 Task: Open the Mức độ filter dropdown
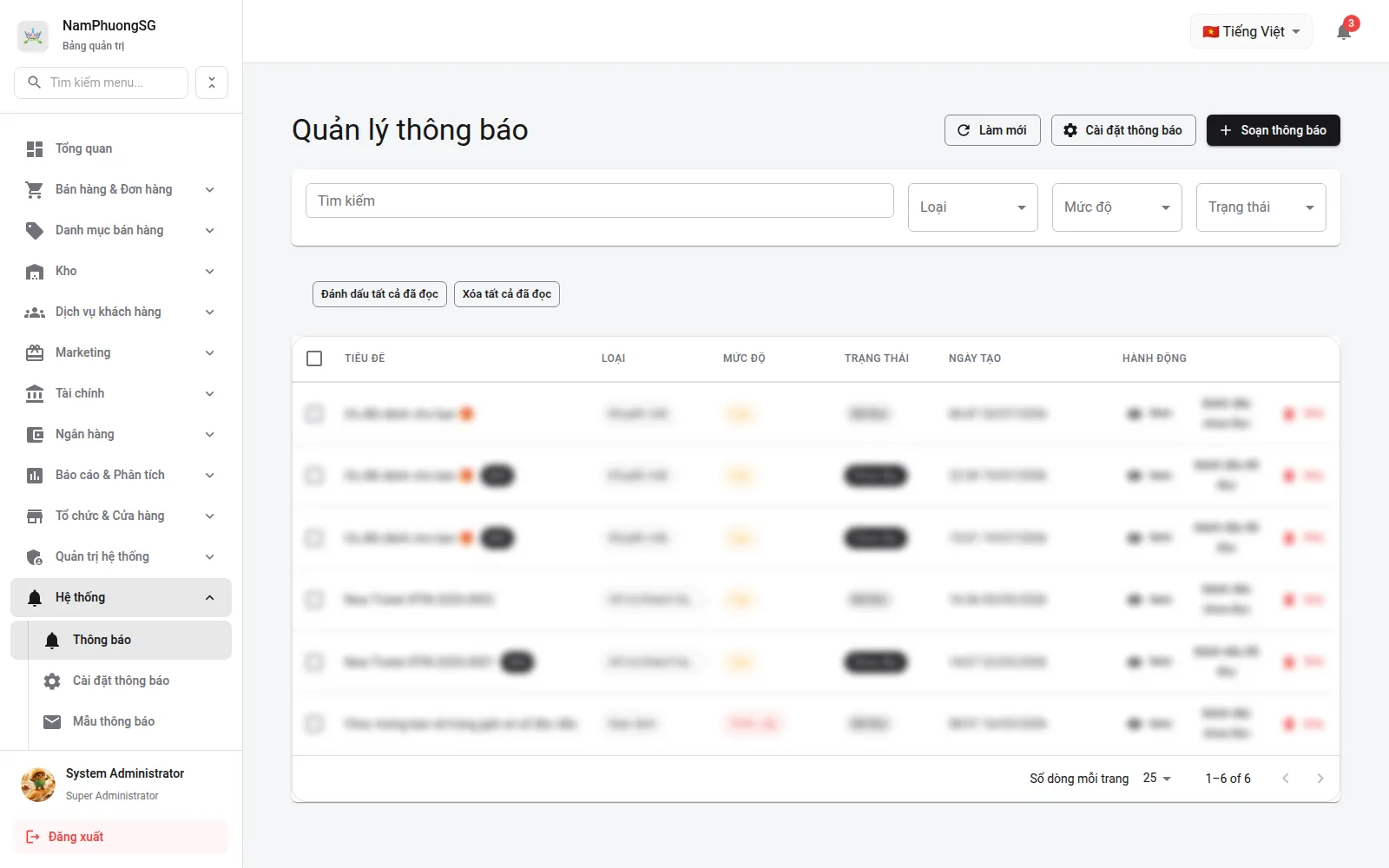pos(1117,207)
